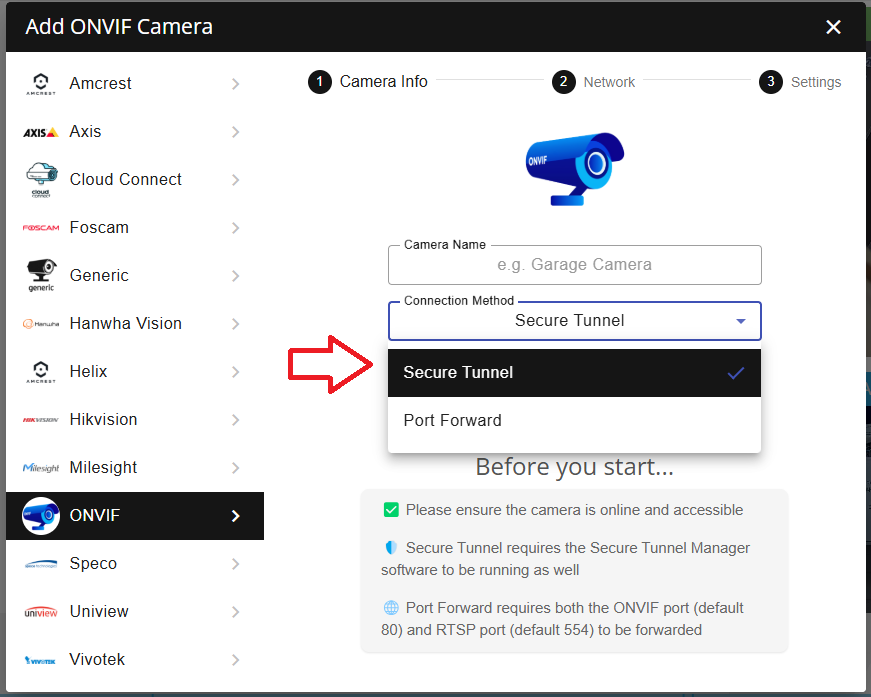Click the Camera Name input field

coord(574,265)
